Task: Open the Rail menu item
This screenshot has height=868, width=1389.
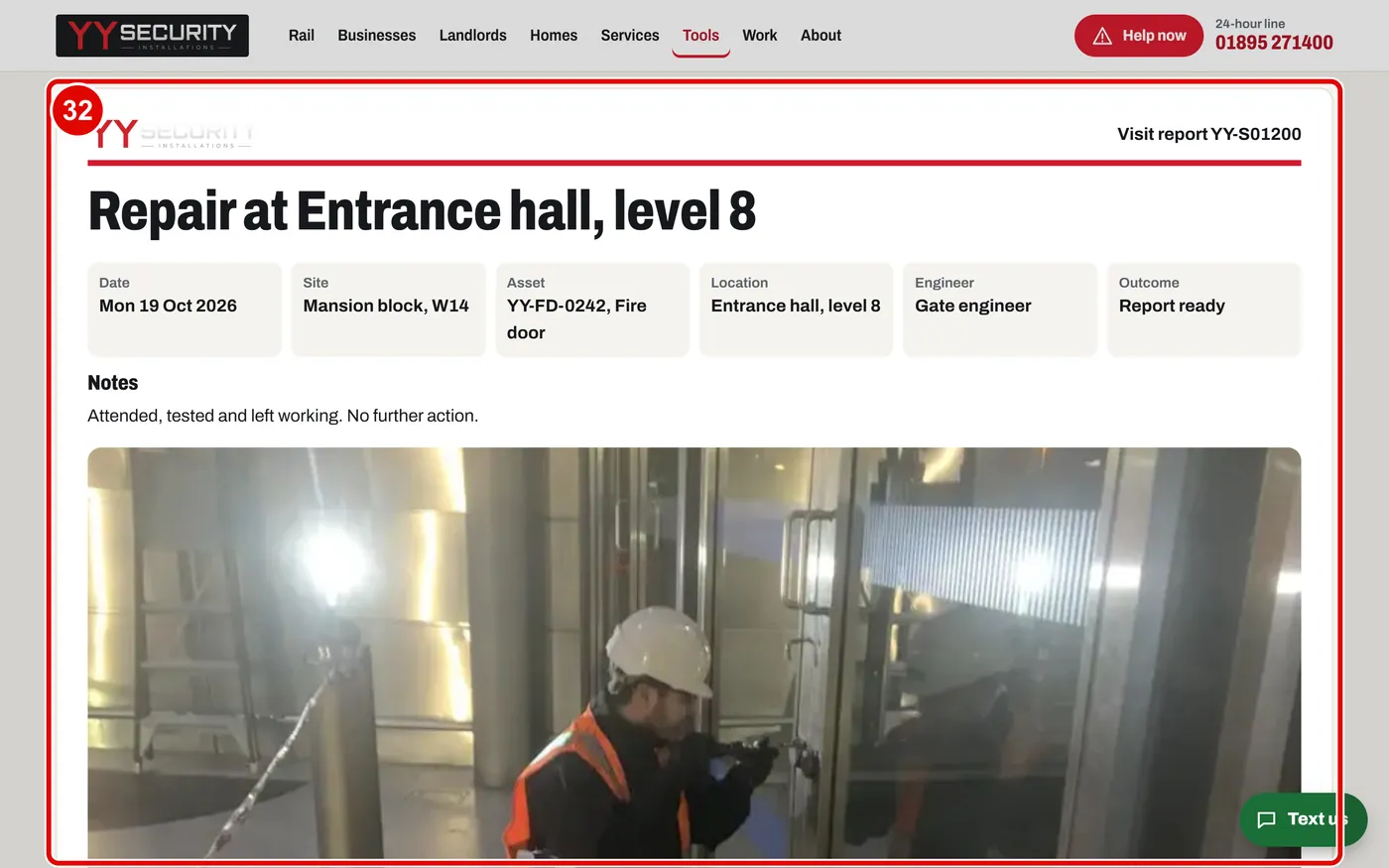Action: [x=302, y=36]
